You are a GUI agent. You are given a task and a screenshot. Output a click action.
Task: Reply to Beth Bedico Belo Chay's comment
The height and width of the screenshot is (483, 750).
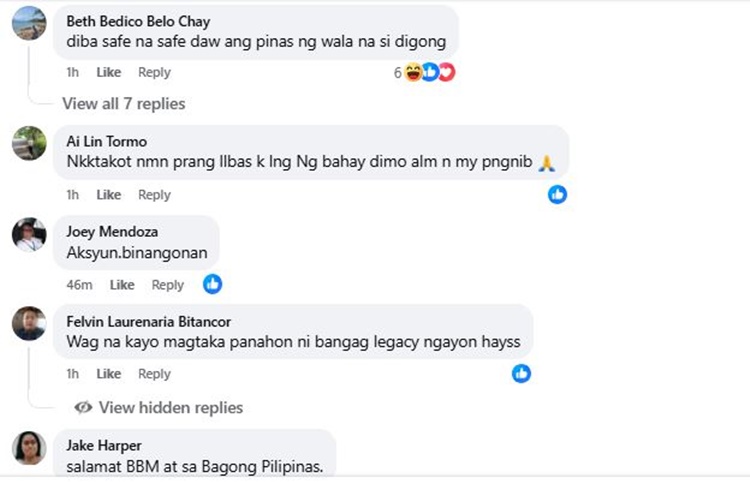pyautogui.click(x=154, y=72)
